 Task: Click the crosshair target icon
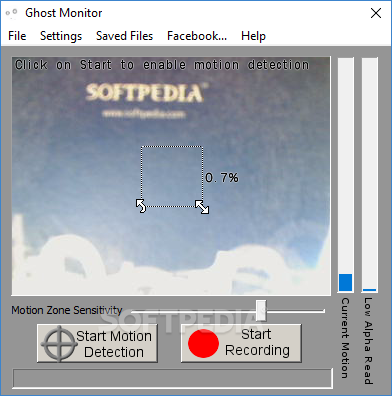pyautogui.click(x=59, y=344)
